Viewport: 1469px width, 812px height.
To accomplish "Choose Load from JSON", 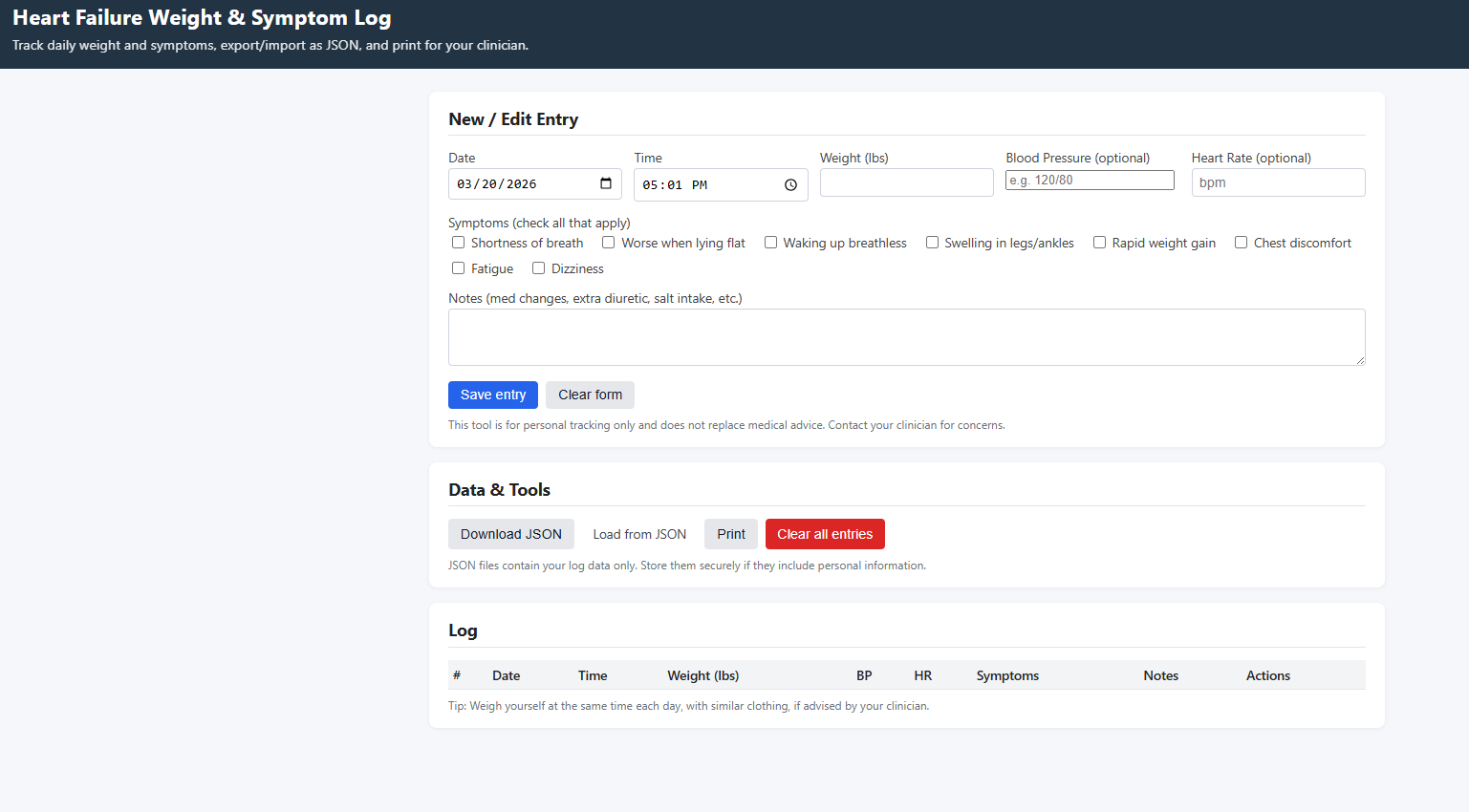I will [x=639, y=534].
